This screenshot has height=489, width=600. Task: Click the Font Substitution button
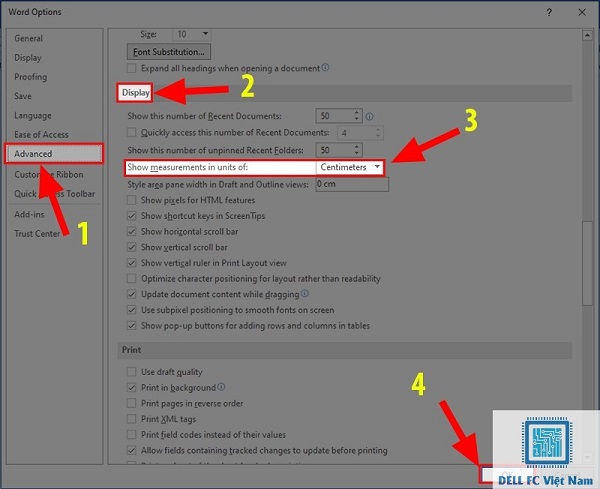pos(168,51)
